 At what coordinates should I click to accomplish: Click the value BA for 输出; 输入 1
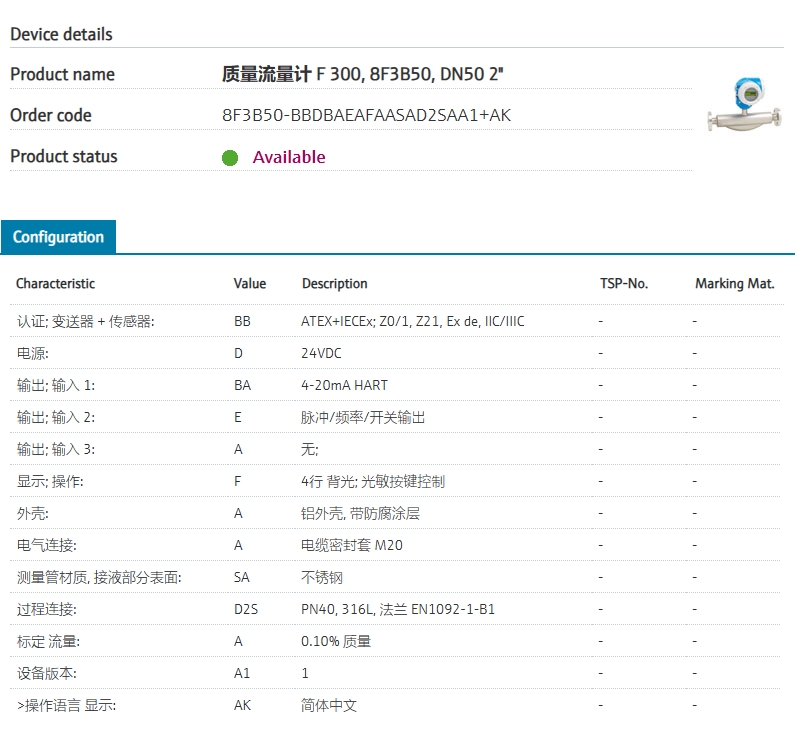[x=242, y=385]
